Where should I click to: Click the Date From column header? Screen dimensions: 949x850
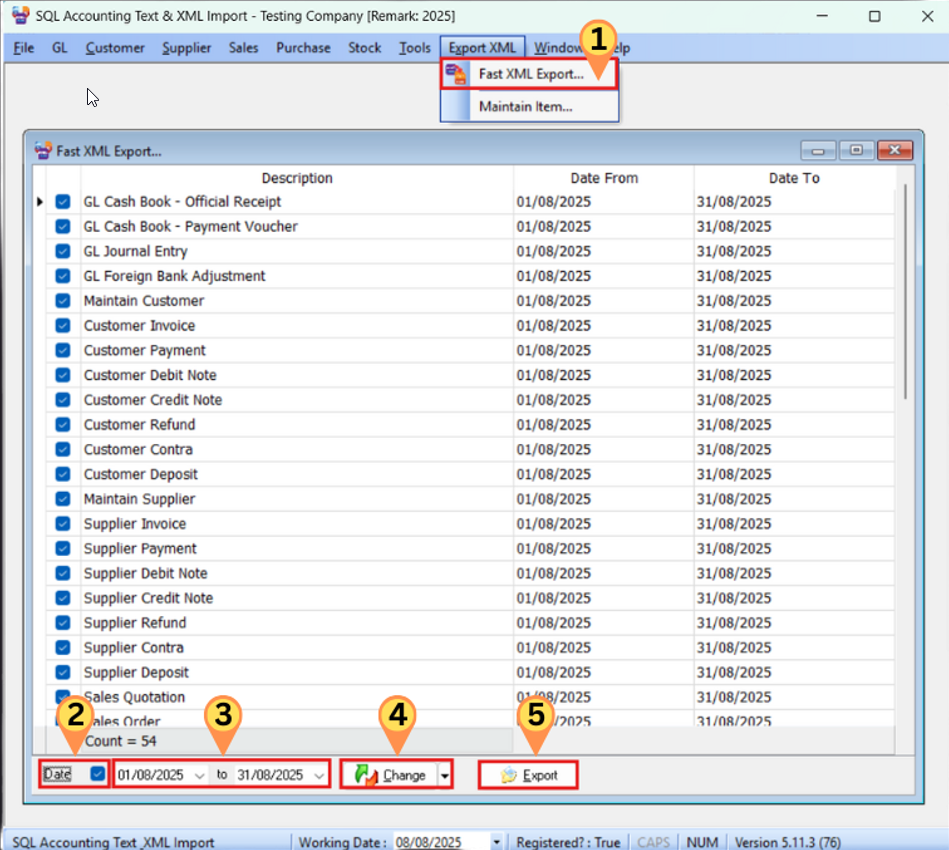point(603,178)
